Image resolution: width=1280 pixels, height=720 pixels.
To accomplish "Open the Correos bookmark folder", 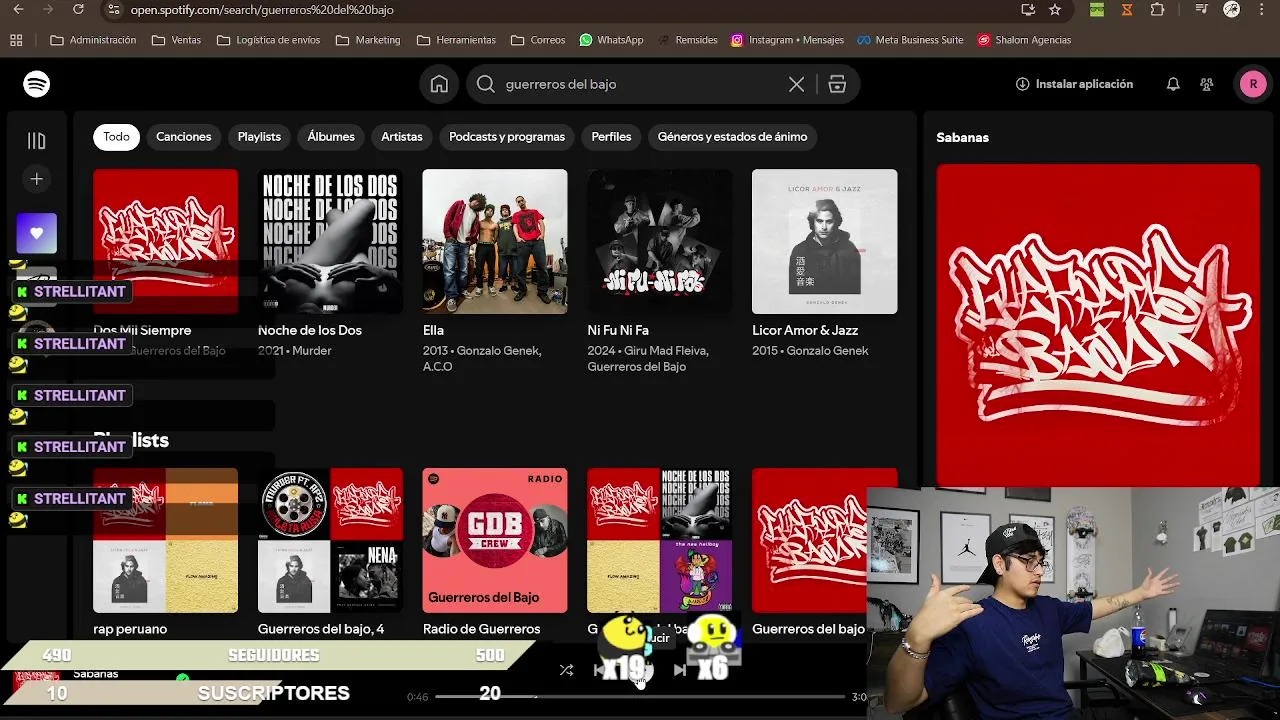I will pyautogui.click(x=538, y=41).
